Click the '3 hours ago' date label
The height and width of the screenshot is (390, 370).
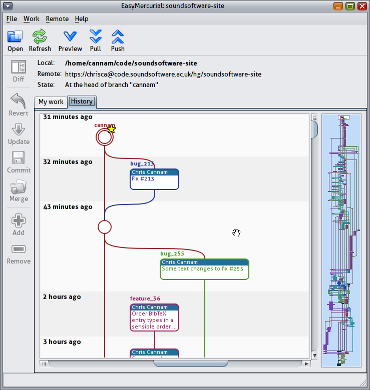point(62,342)
